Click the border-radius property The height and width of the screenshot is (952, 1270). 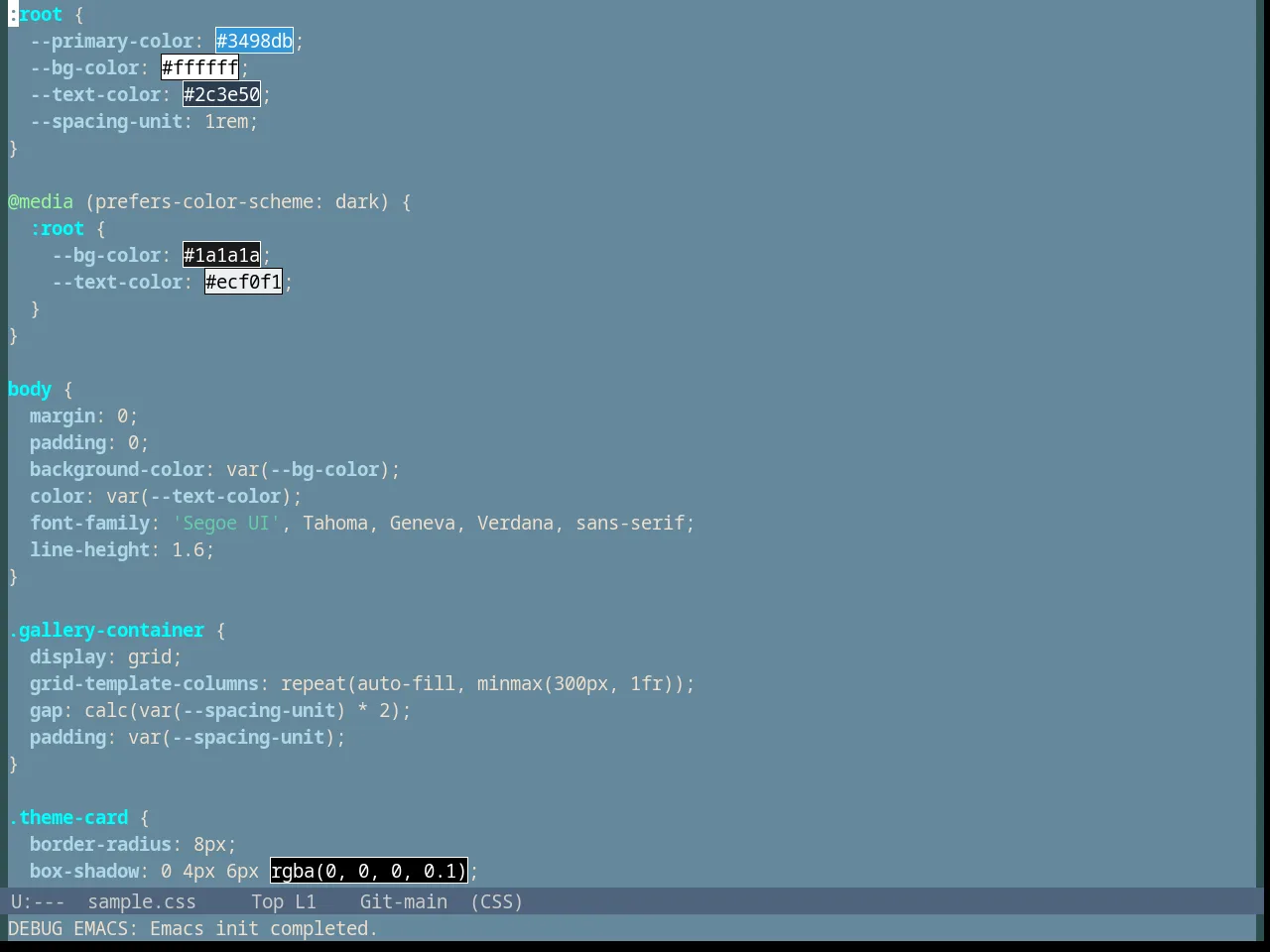pos(101,844)
